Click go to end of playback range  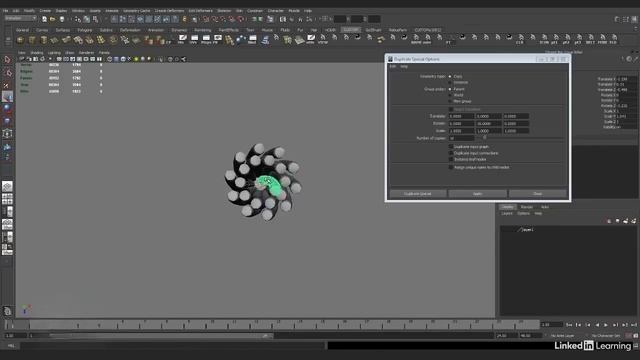tap(634, 325)
